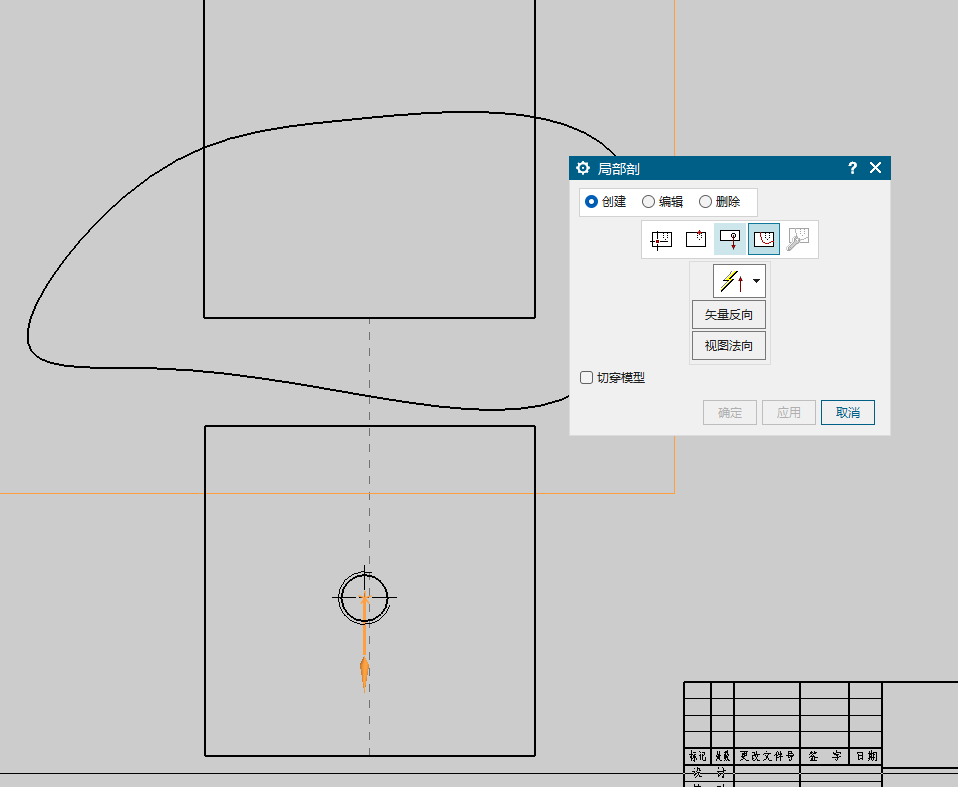The image size is (958, 787).
Task: Click the gear icon in 局部剖 title bar
Action: 583,168
